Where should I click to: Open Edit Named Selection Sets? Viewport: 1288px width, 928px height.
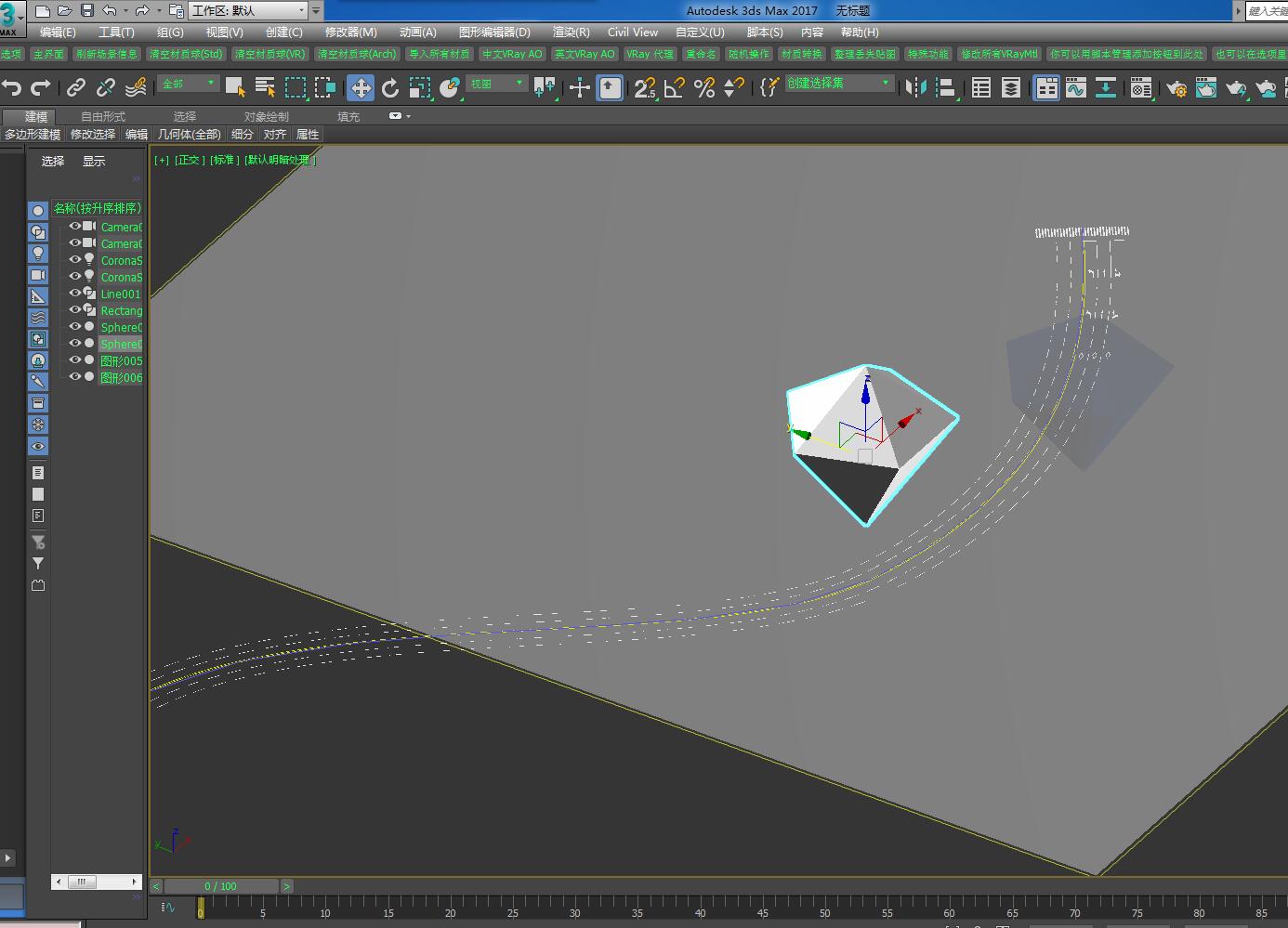(x=769, y=87)
